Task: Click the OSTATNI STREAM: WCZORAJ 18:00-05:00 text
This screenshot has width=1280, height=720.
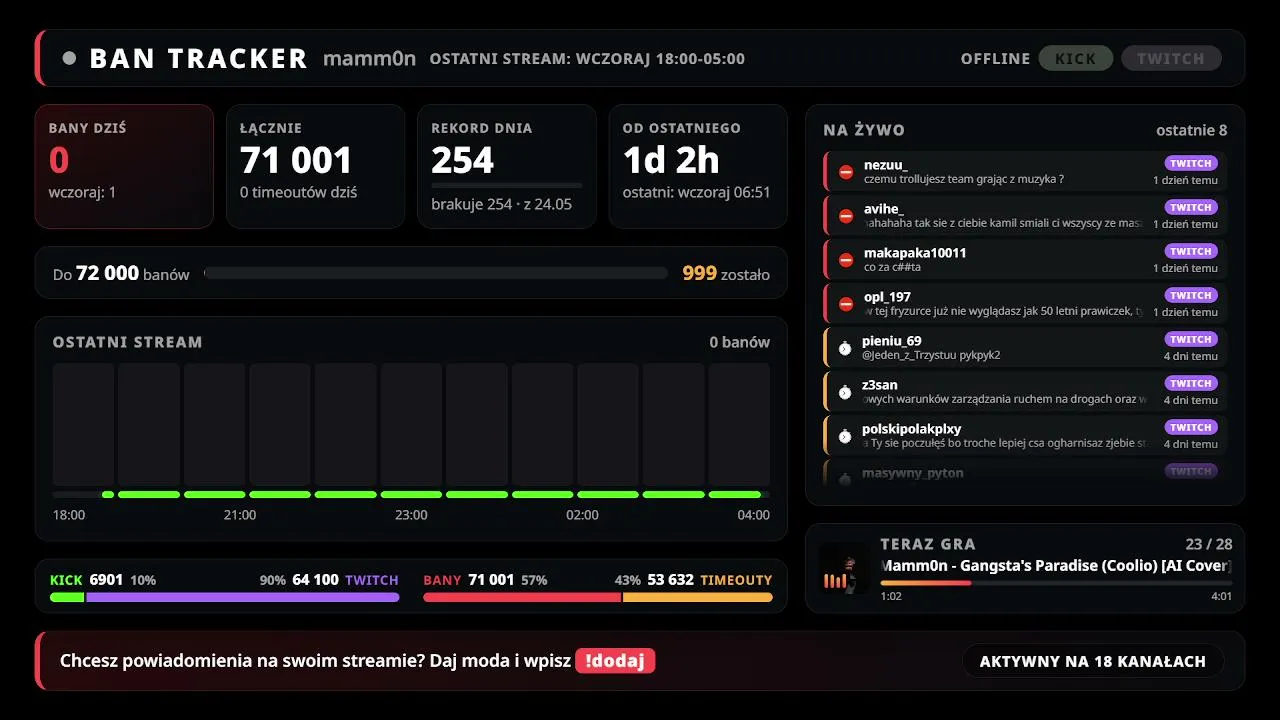Action: coord(587,58)
